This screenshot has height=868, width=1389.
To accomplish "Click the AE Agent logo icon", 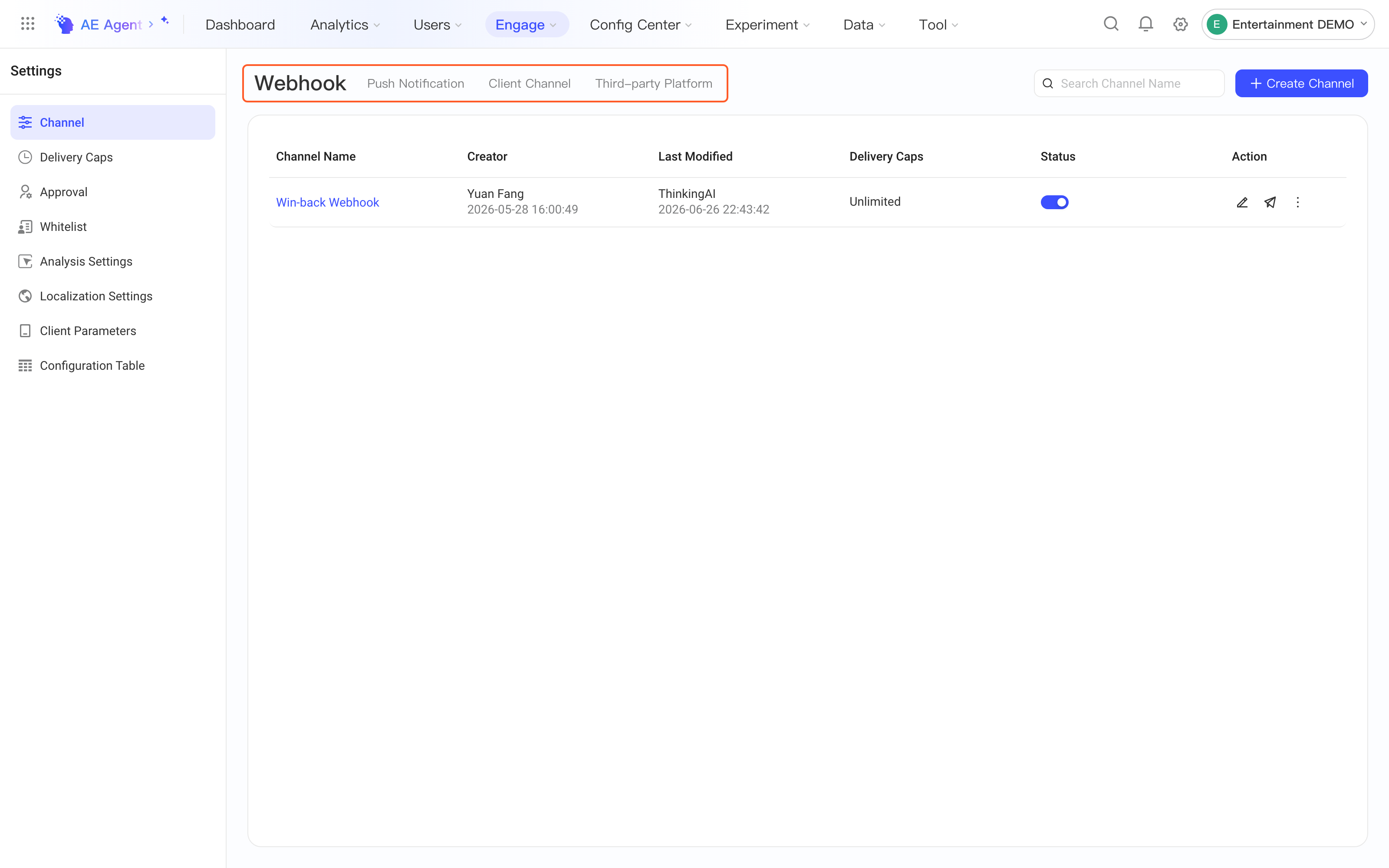I will coord(64,24).
